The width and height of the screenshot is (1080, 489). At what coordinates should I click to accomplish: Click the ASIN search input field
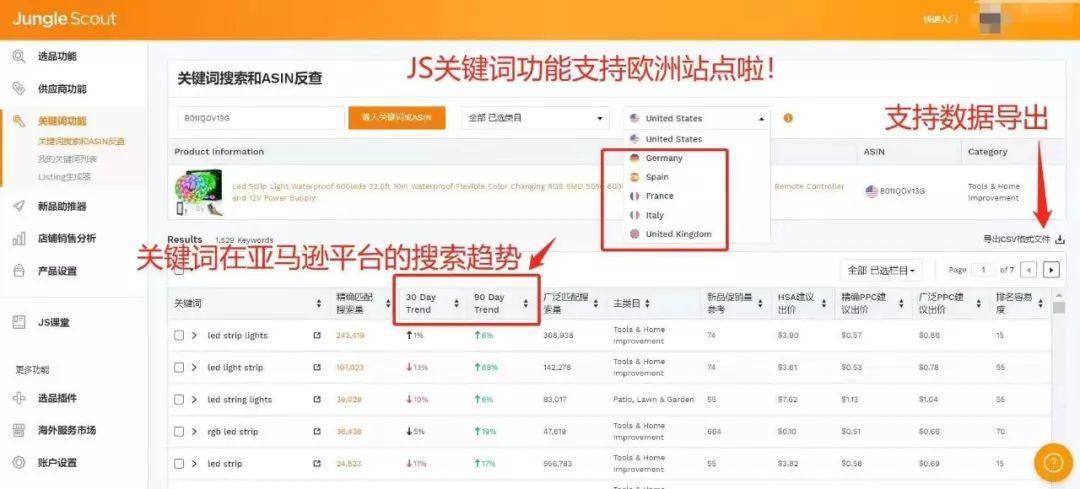pos(261,118)
